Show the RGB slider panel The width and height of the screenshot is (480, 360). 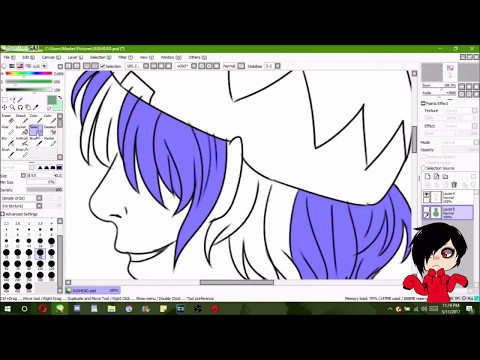coord(12,66)
